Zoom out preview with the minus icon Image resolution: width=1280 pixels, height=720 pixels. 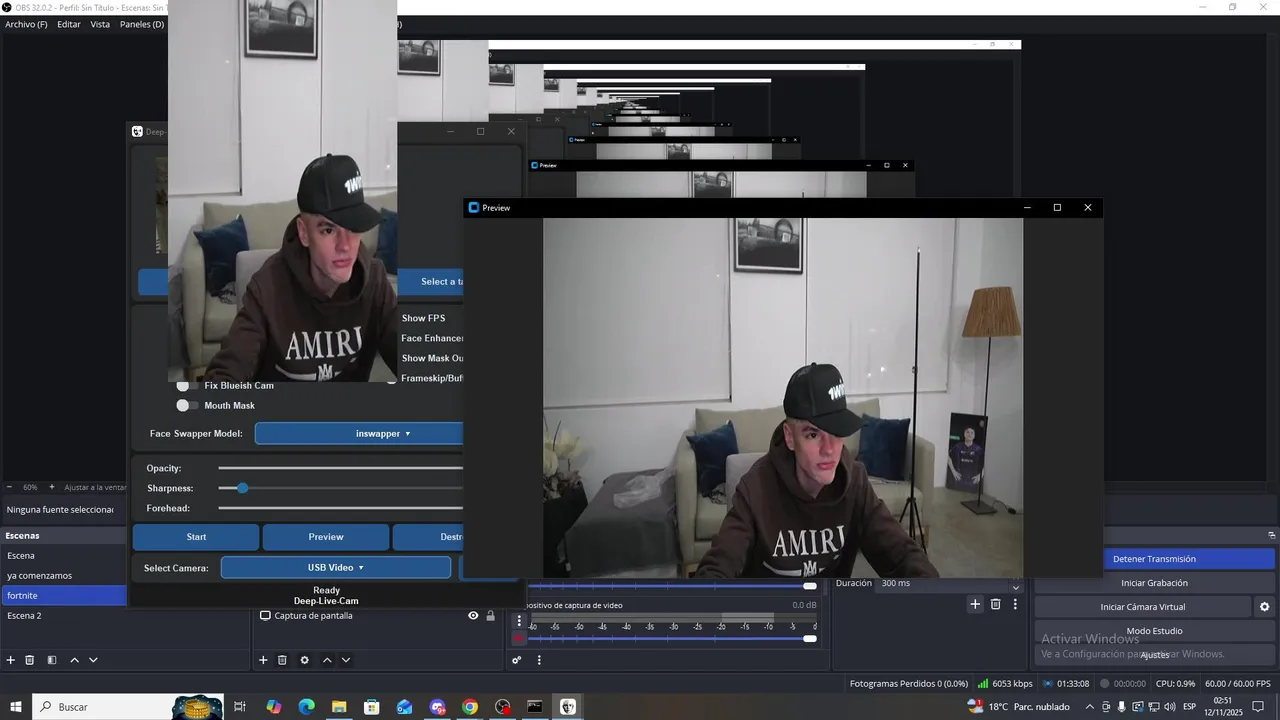point(10,487)
